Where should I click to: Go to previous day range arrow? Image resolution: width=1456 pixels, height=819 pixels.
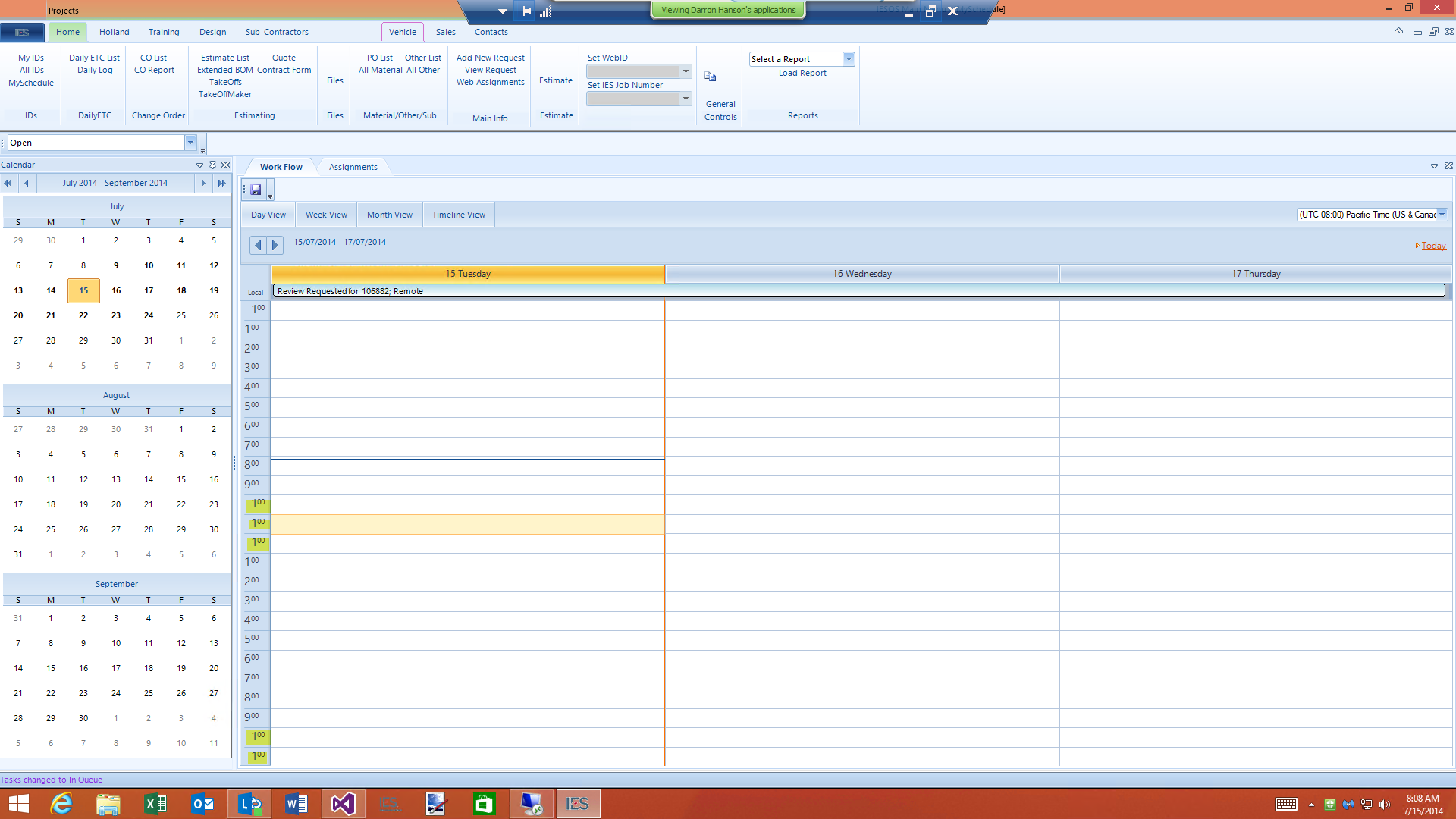pos(258,245)
